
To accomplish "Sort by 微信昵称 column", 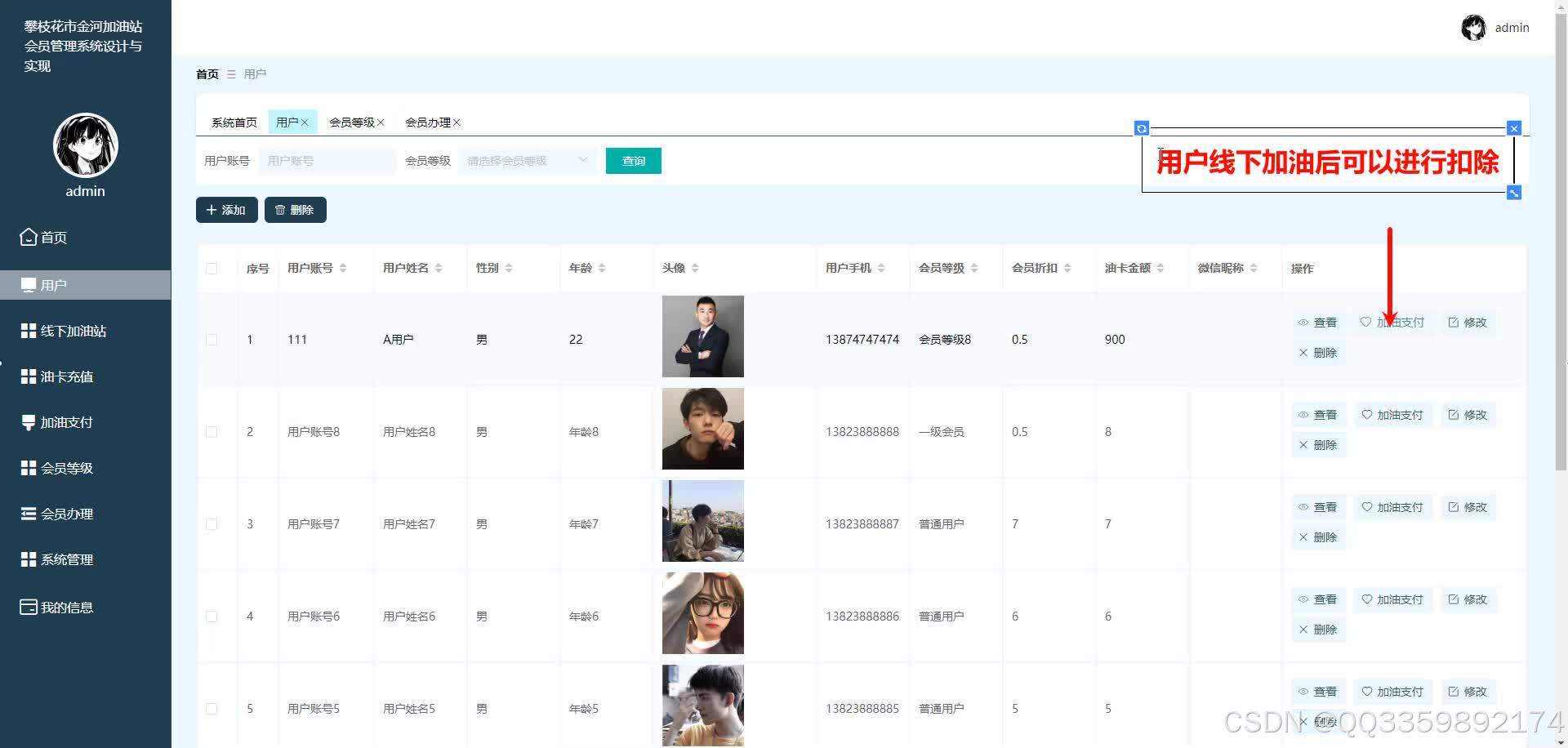I will coord(1254,268).
